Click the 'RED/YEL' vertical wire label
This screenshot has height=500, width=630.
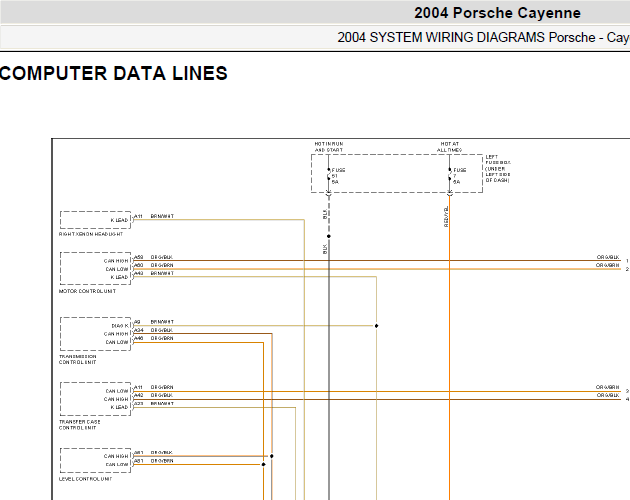point(446,217)
